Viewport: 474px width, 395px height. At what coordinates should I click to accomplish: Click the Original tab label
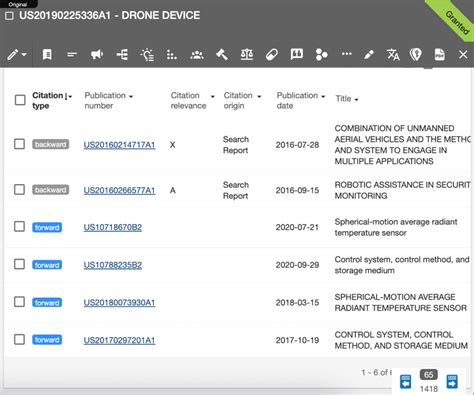point(18,4)
